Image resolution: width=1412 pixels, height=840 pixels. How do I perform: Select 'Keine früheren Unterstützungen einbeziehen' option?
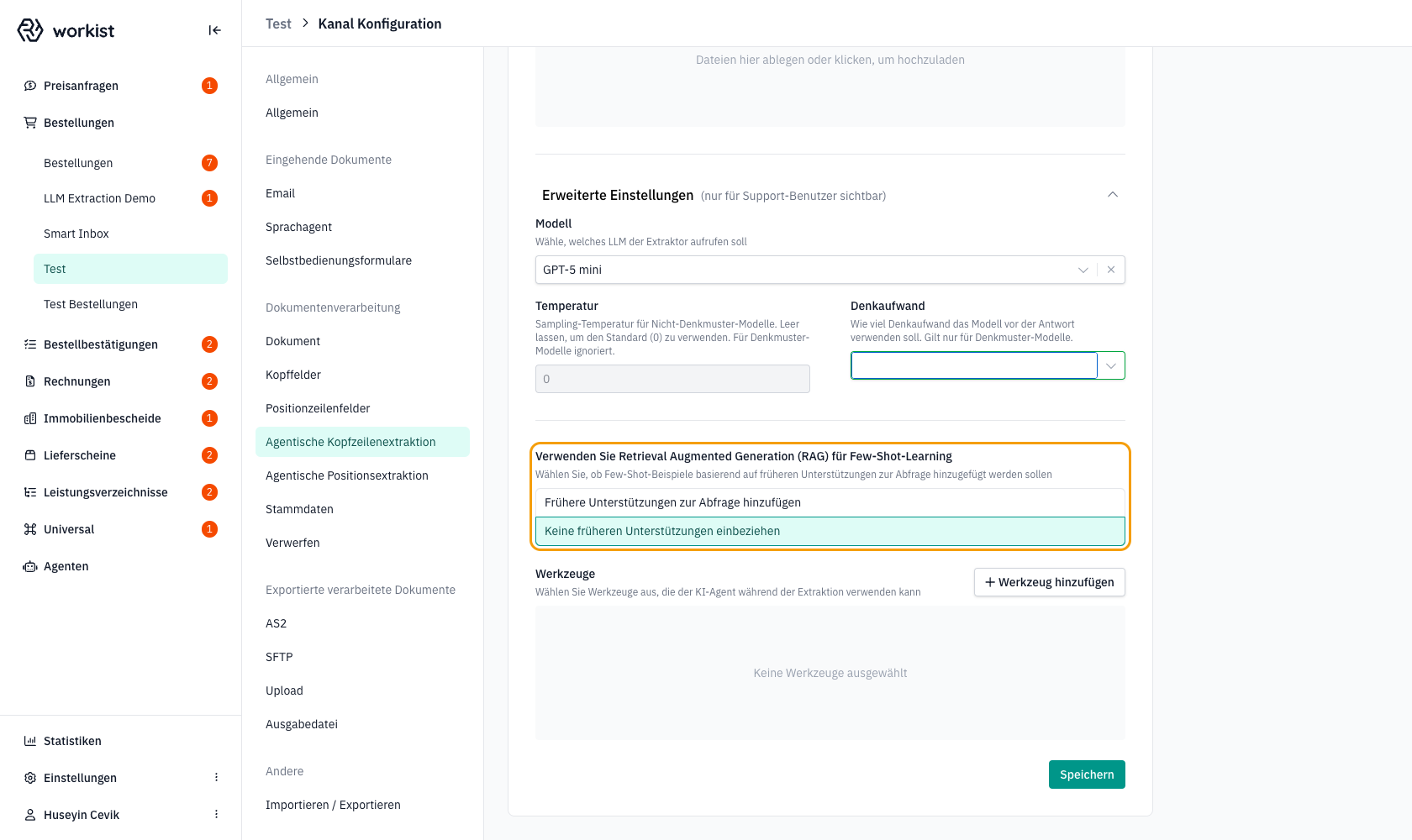click(x=830, y=531)
